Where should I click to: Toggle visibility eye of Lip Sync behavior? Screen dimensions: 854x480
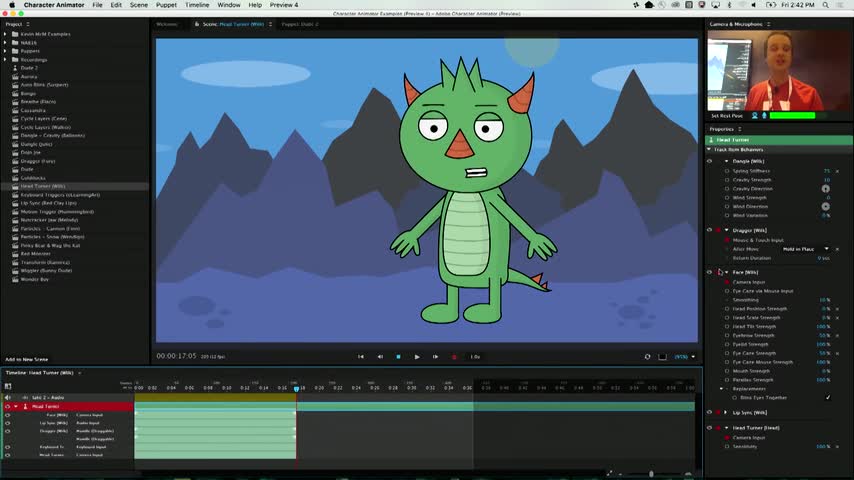[709, 412]
